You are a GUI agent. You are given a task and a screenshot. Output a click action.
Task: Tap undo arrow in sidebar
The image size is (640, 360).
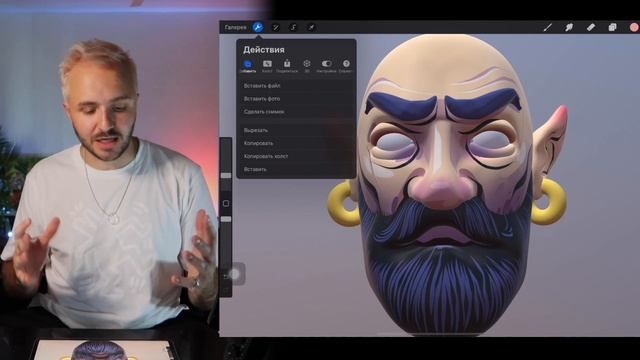click(x=226, y=276)
